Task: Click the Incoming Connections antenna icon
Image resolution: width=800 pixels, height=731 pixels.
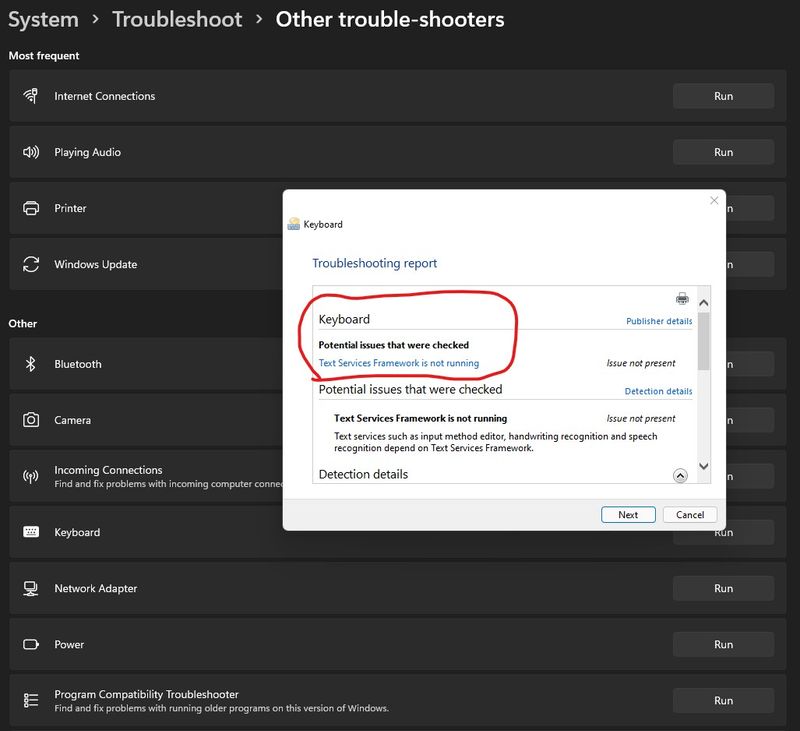Action: click(x=31, y=476)
